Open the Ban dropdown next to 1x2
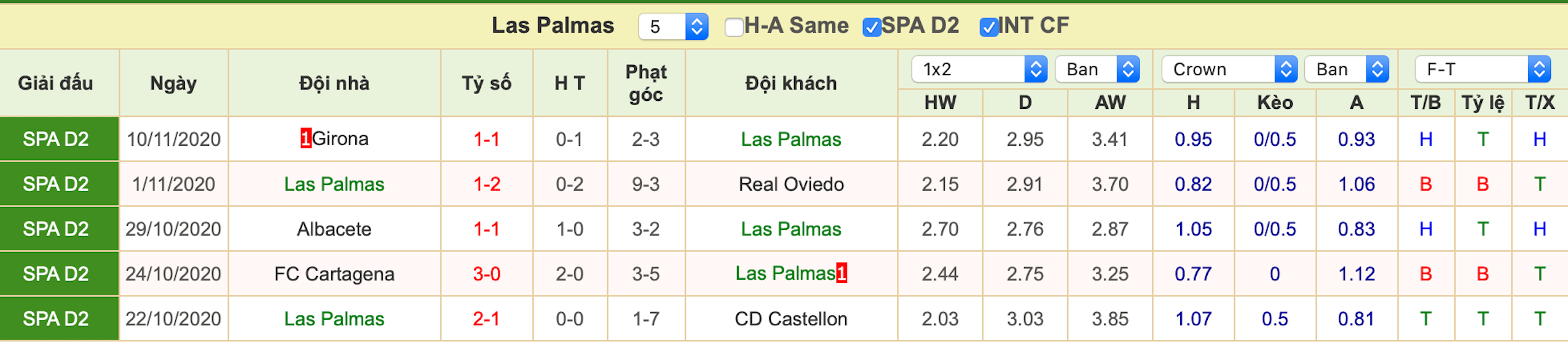Viewport: 1568px width, 348px height. point(1097,69)
